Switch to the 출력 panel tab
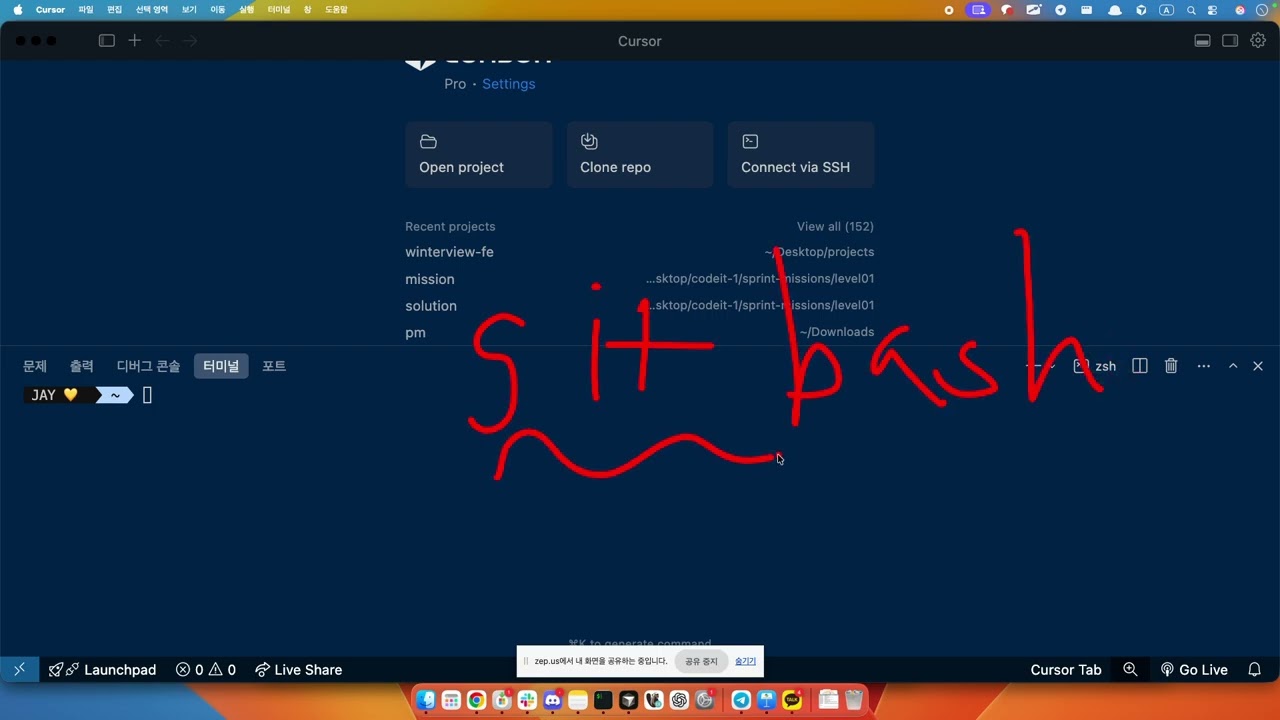The image size is (1280, 720). 81,366
